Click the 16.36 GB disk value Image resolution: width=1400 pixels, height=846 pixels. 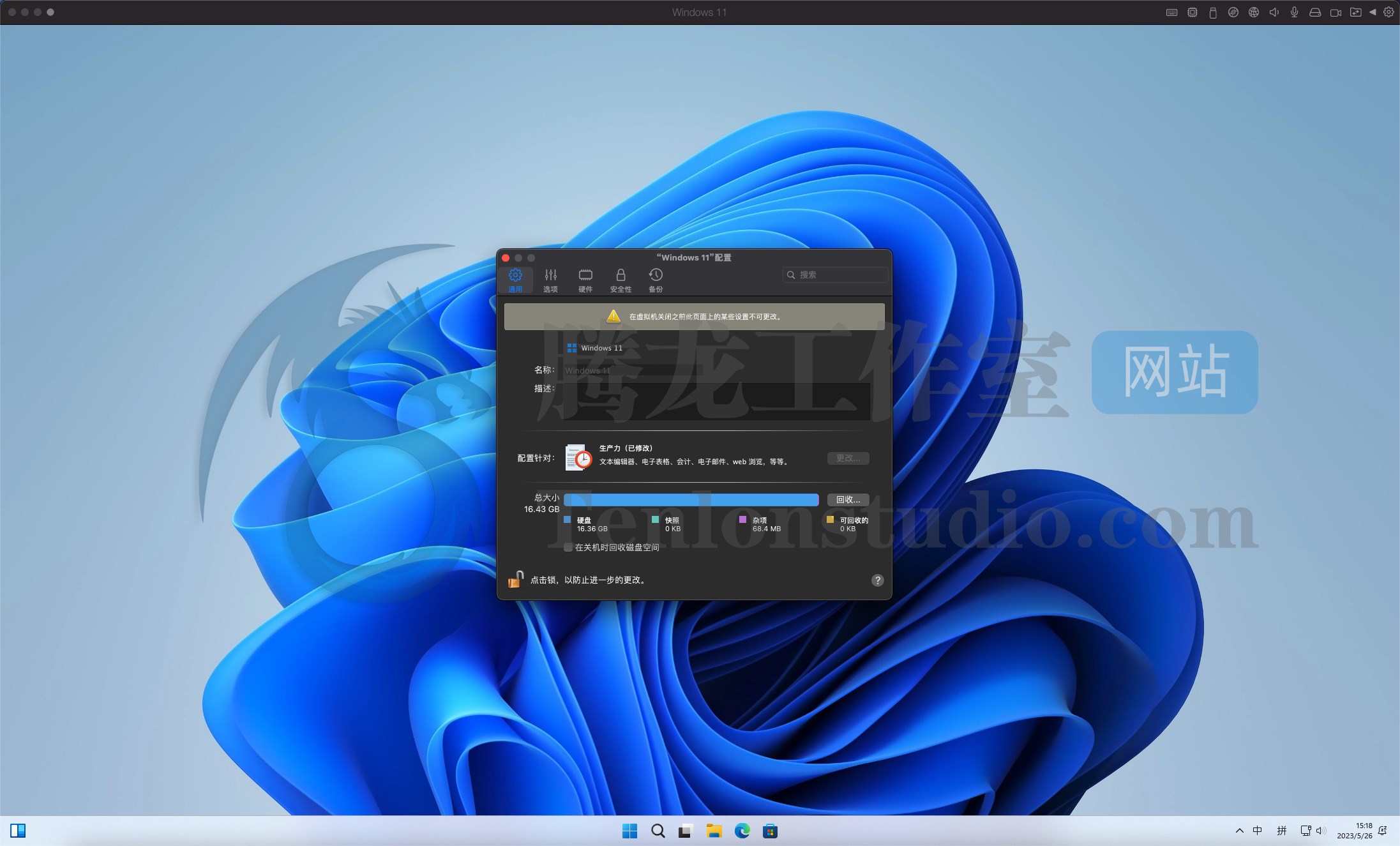pyautogui.click(x=592, y=529)
